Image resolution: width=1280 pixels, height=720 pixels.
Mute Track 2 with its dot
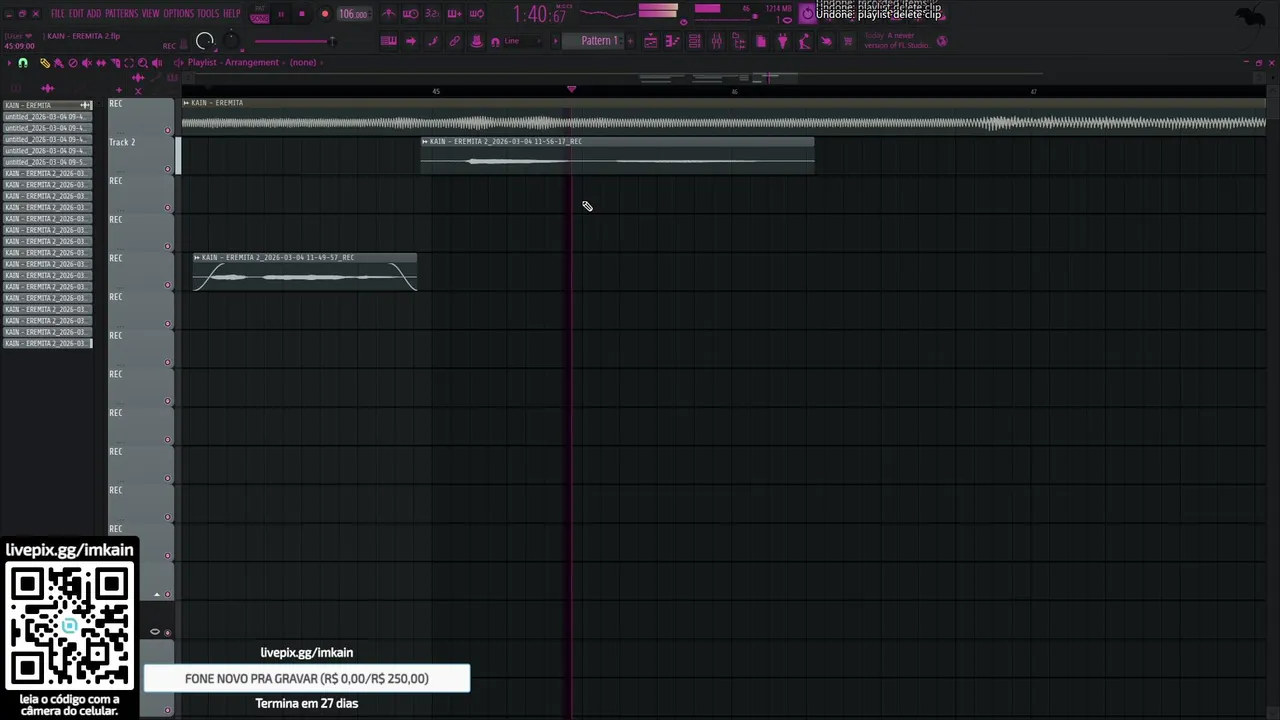(x=168, y=169)
